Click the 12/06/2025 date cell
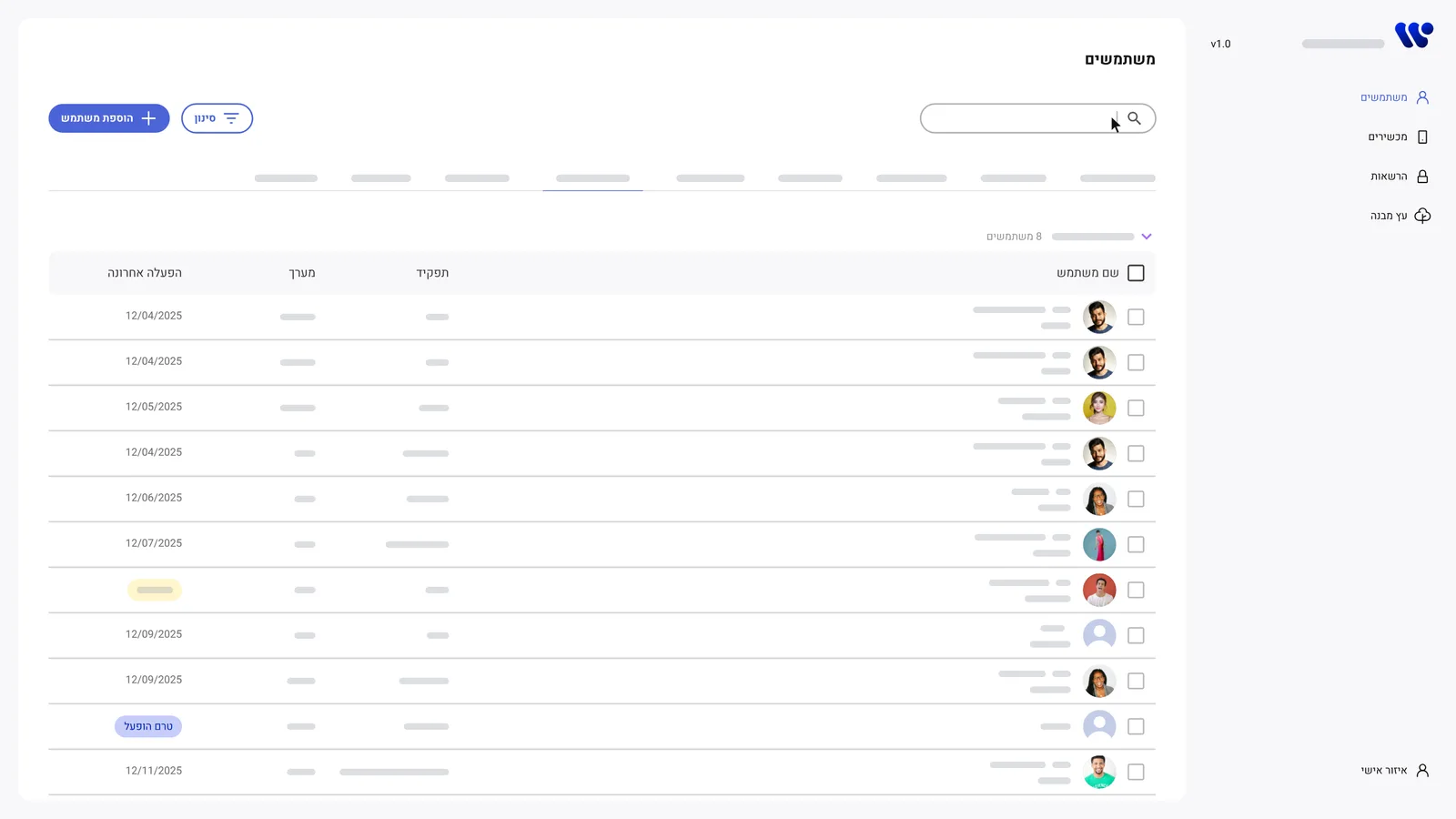Viewport: 1456px width, 819px height. (154, 498)
